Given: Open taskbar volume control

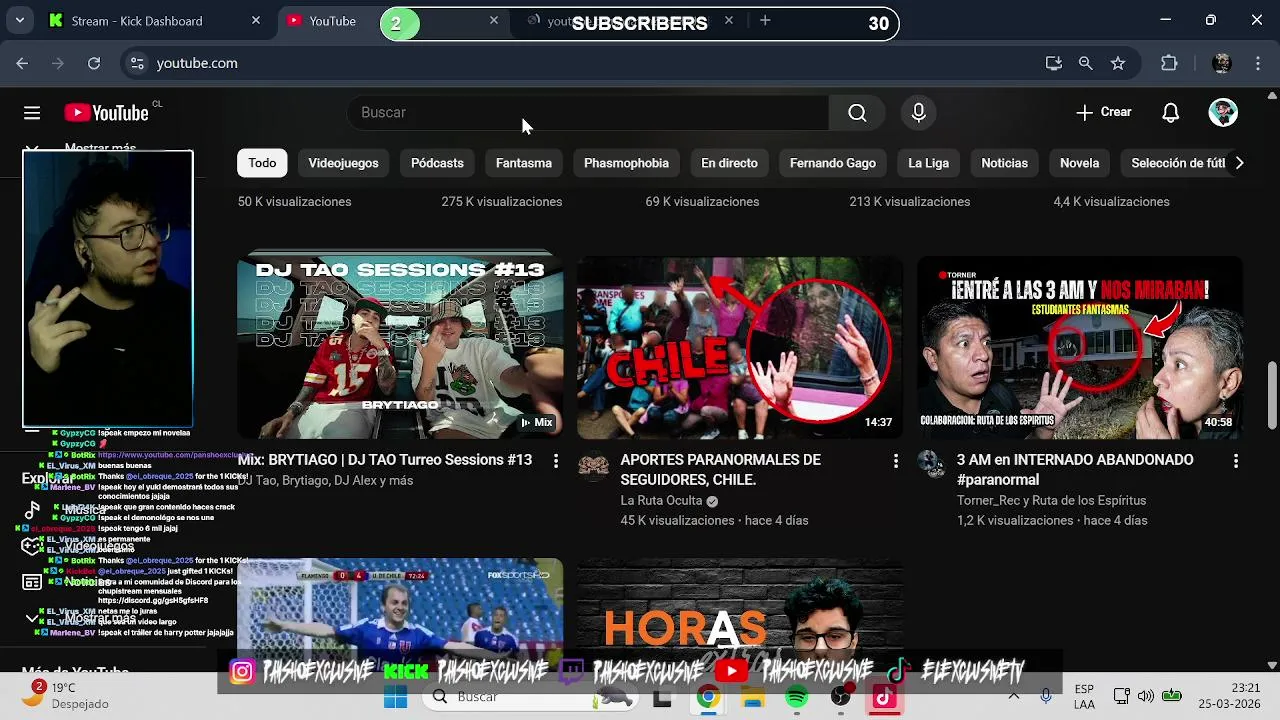Looking at the screenshot, I should 1146,696.
